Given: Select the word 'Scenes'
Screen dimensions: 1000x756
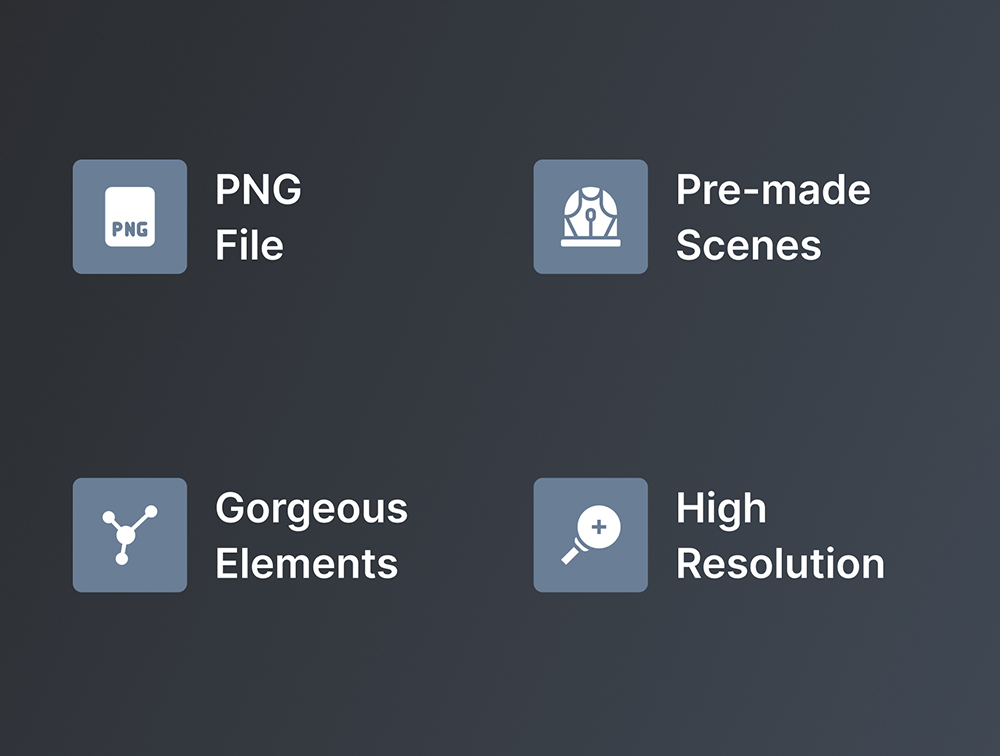Looking at the screenshot, I should 748,245.
